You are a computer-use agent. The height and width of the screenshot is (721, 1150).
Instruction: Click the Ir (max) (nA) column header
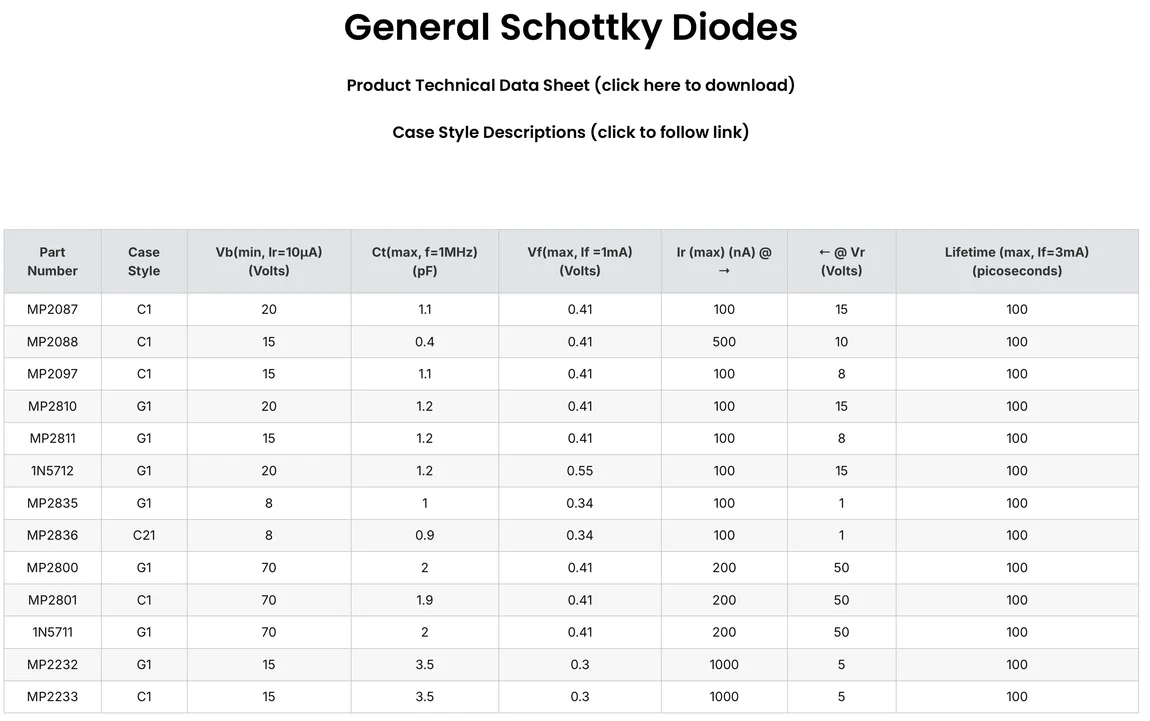[724, 261]
